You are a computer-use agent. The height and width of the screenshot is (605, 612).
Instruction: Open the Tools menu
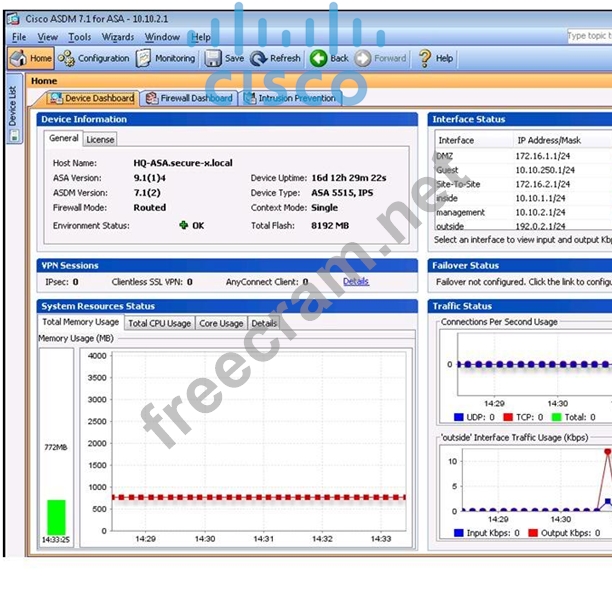[79, 37]
